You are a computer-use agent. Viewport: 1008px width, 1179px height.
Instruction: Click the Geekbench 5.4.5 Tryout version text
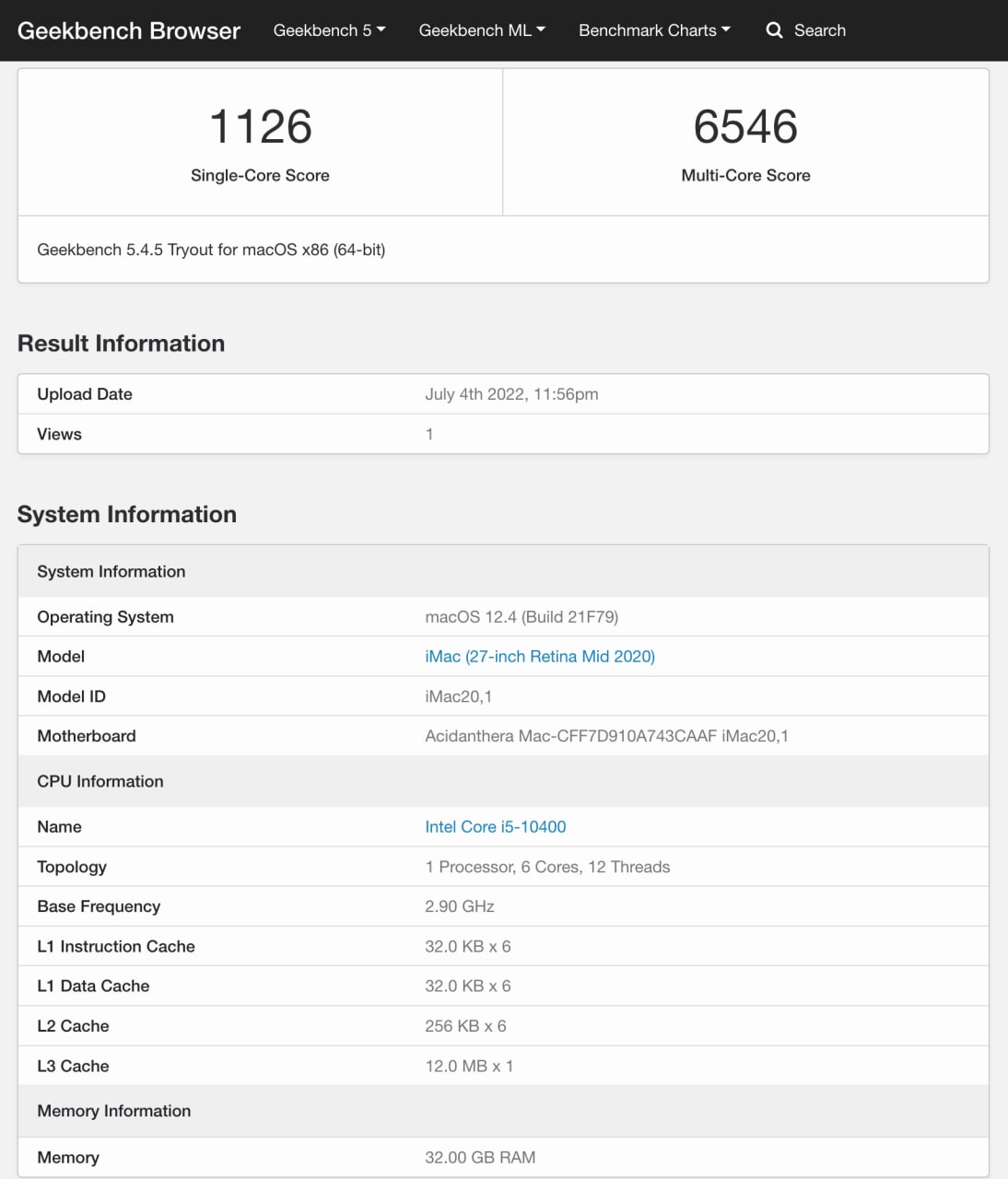pyautogui.click(x=211, y=250)
